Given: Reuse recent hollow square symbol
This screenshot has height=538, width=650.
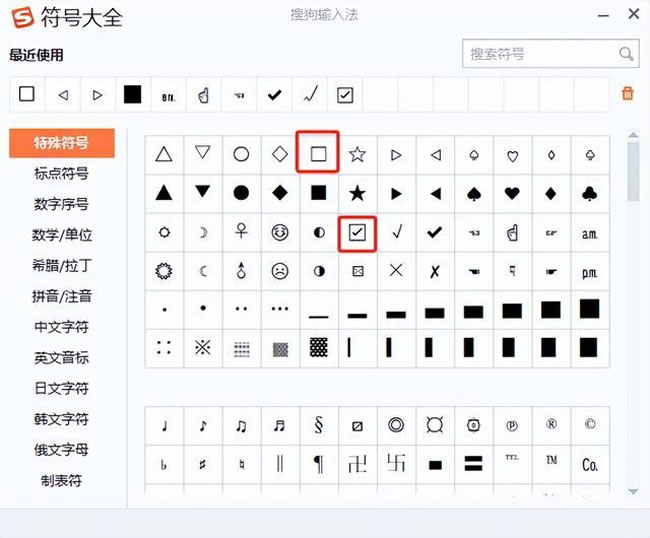Looking at the screenshot, I should click(x=27, y=94).
